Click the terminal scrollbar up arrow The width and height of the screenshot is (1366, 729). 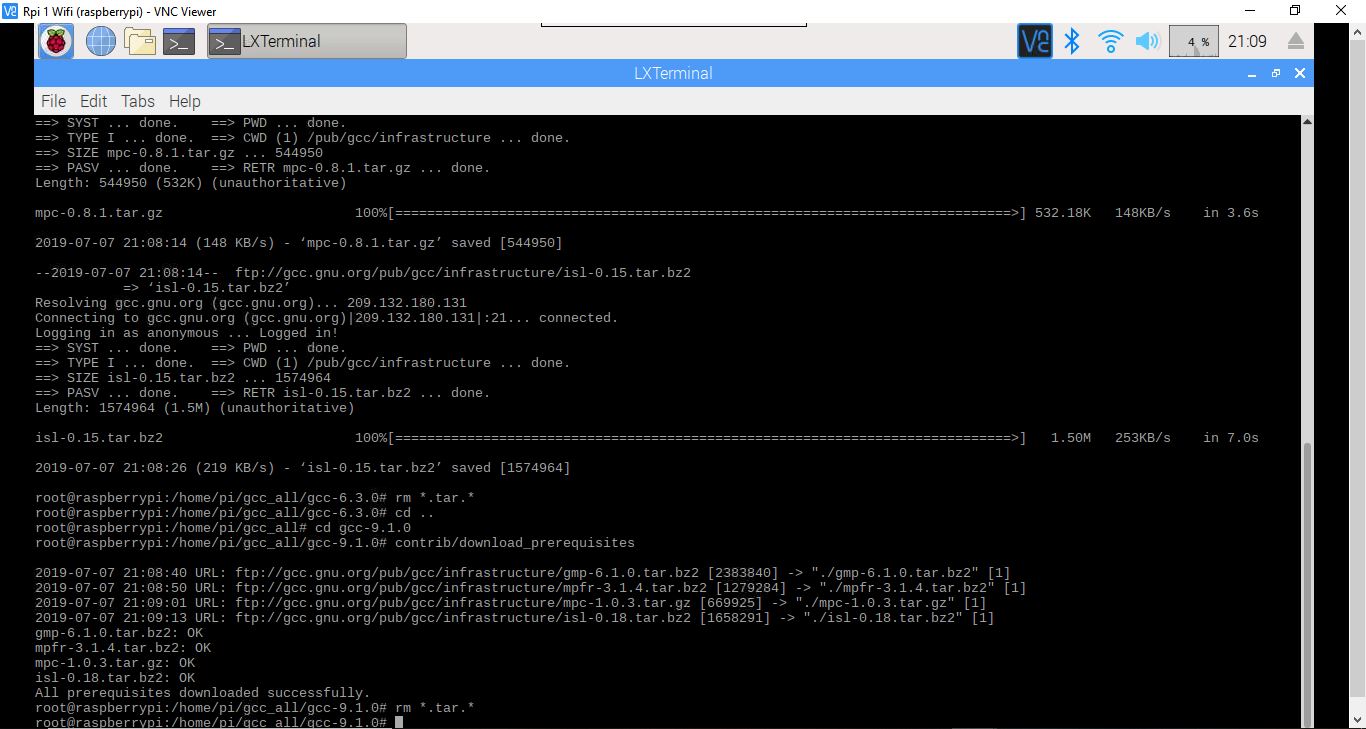(1307, 122)
